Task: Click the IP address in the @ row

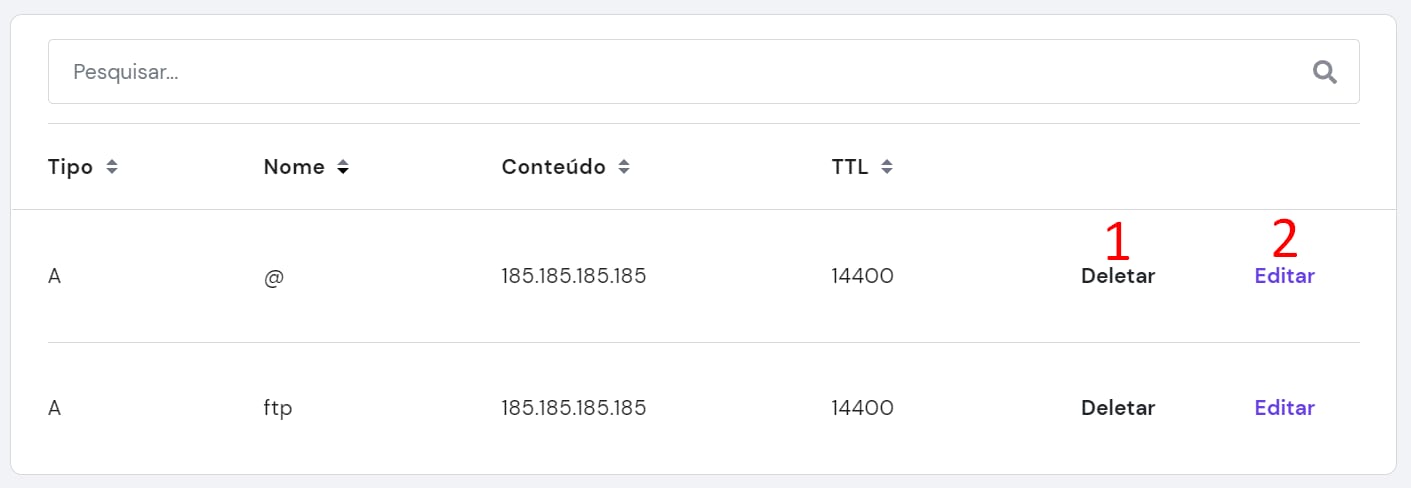Action: point(573,276)
